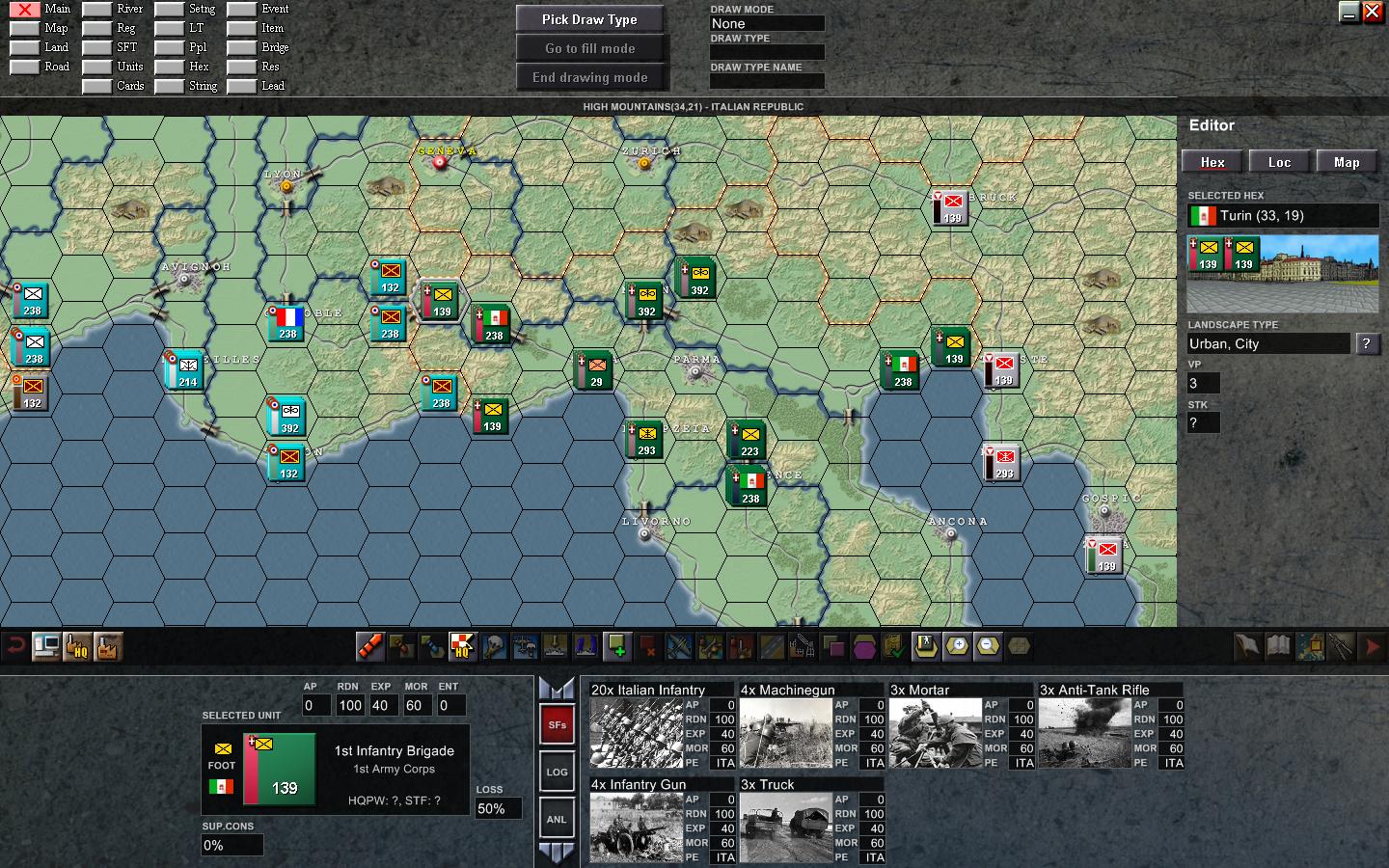Click the red play arrow end-turn icon
Screen dimensions: 1389x868
tap(1372, 646)
